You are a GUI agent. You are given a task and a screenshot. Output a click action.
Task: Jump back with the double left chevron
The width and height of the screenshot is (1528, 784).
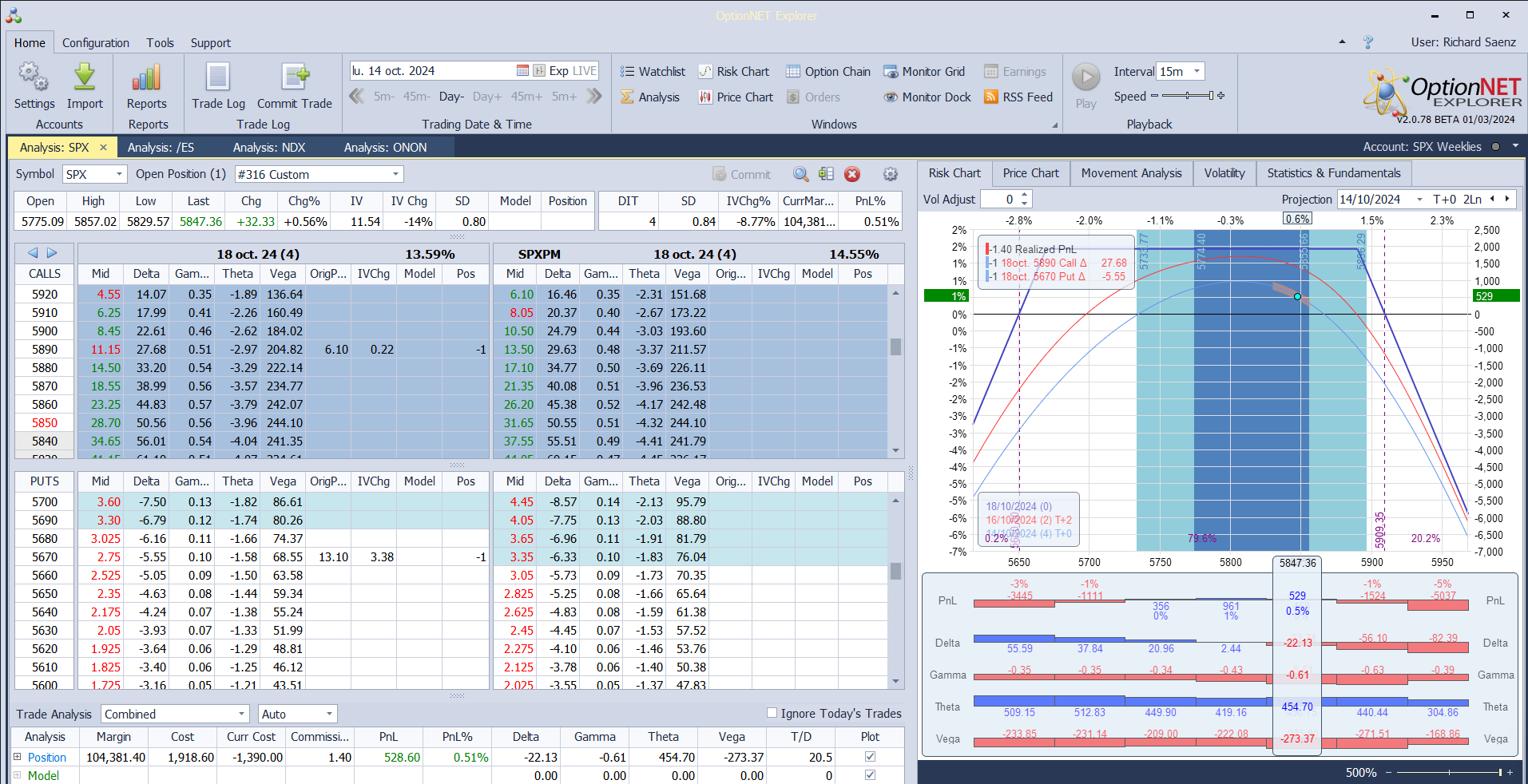(x=357, y=97)
